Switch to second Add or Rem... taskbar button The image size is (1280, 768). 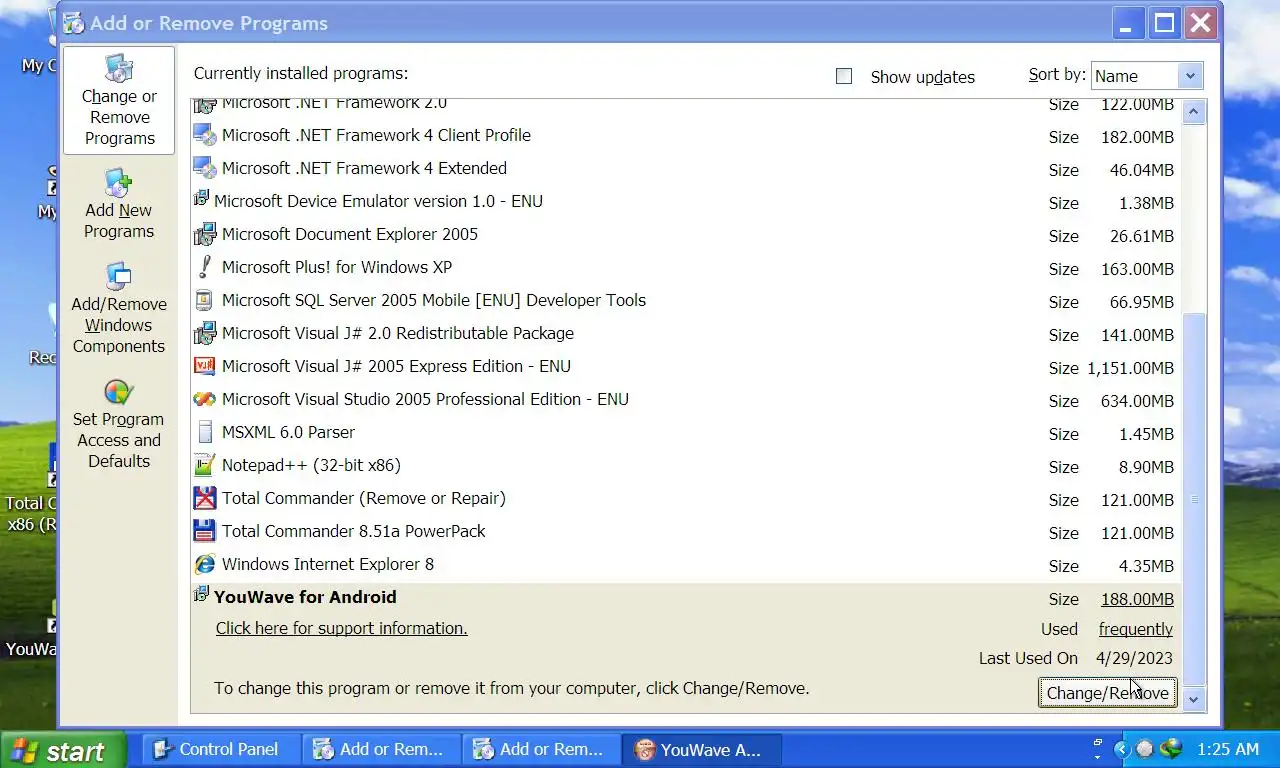(541, 749)
